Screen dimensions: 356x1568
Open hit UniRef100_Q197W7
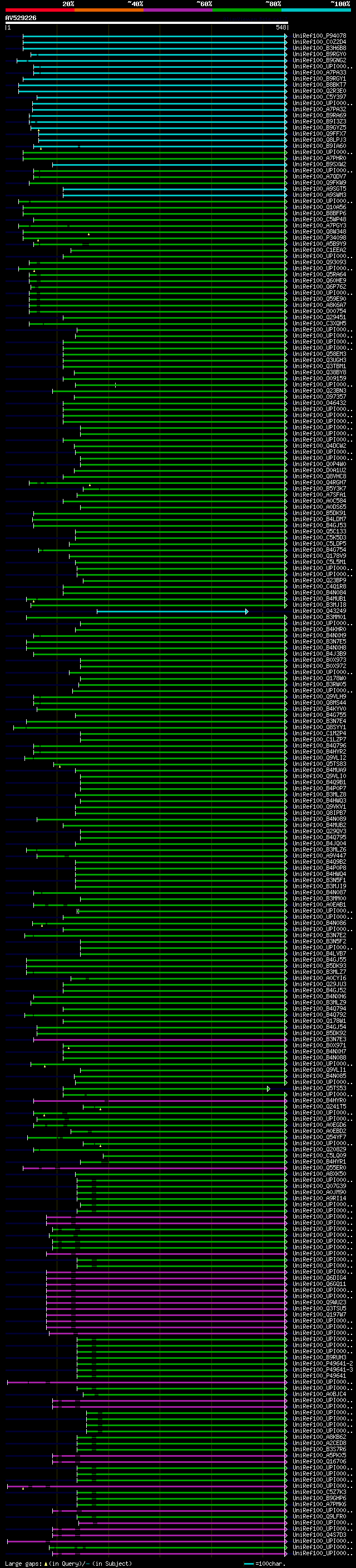(x=319, y=1314)
